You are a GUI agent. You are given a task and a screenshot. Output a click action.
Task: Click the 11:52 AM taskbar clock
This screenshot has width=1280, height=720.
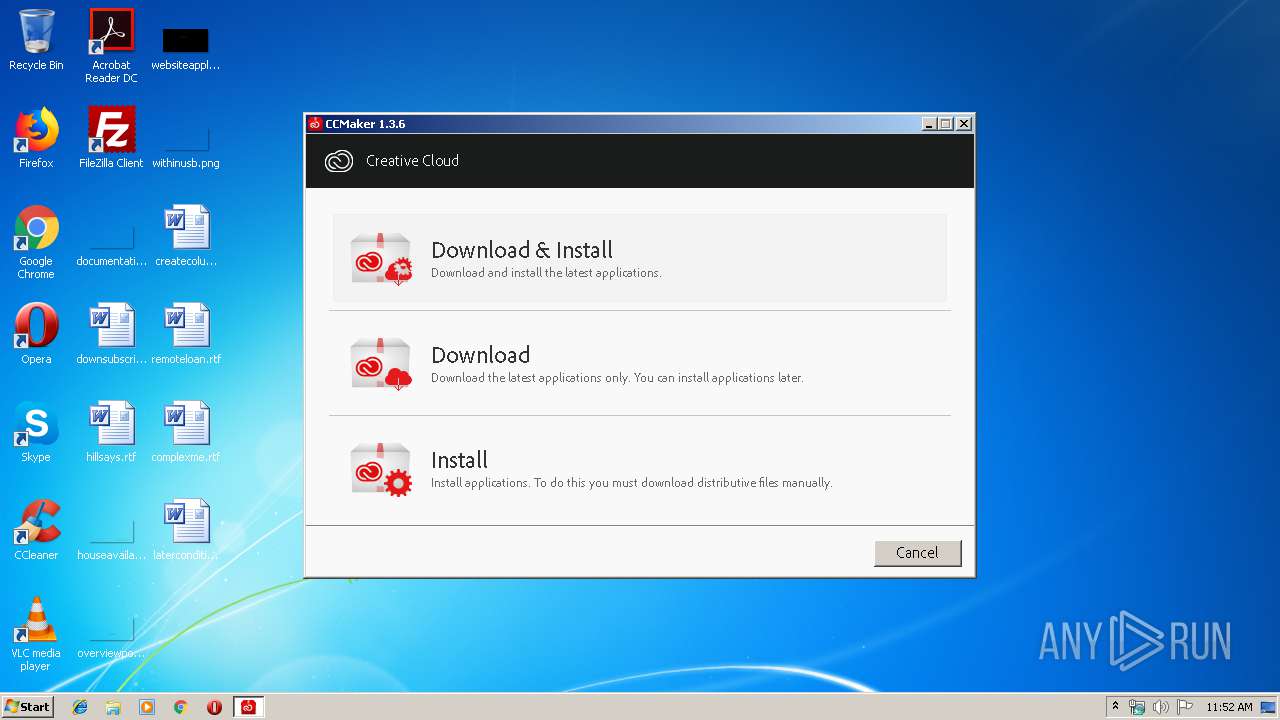coord(1229,707)
